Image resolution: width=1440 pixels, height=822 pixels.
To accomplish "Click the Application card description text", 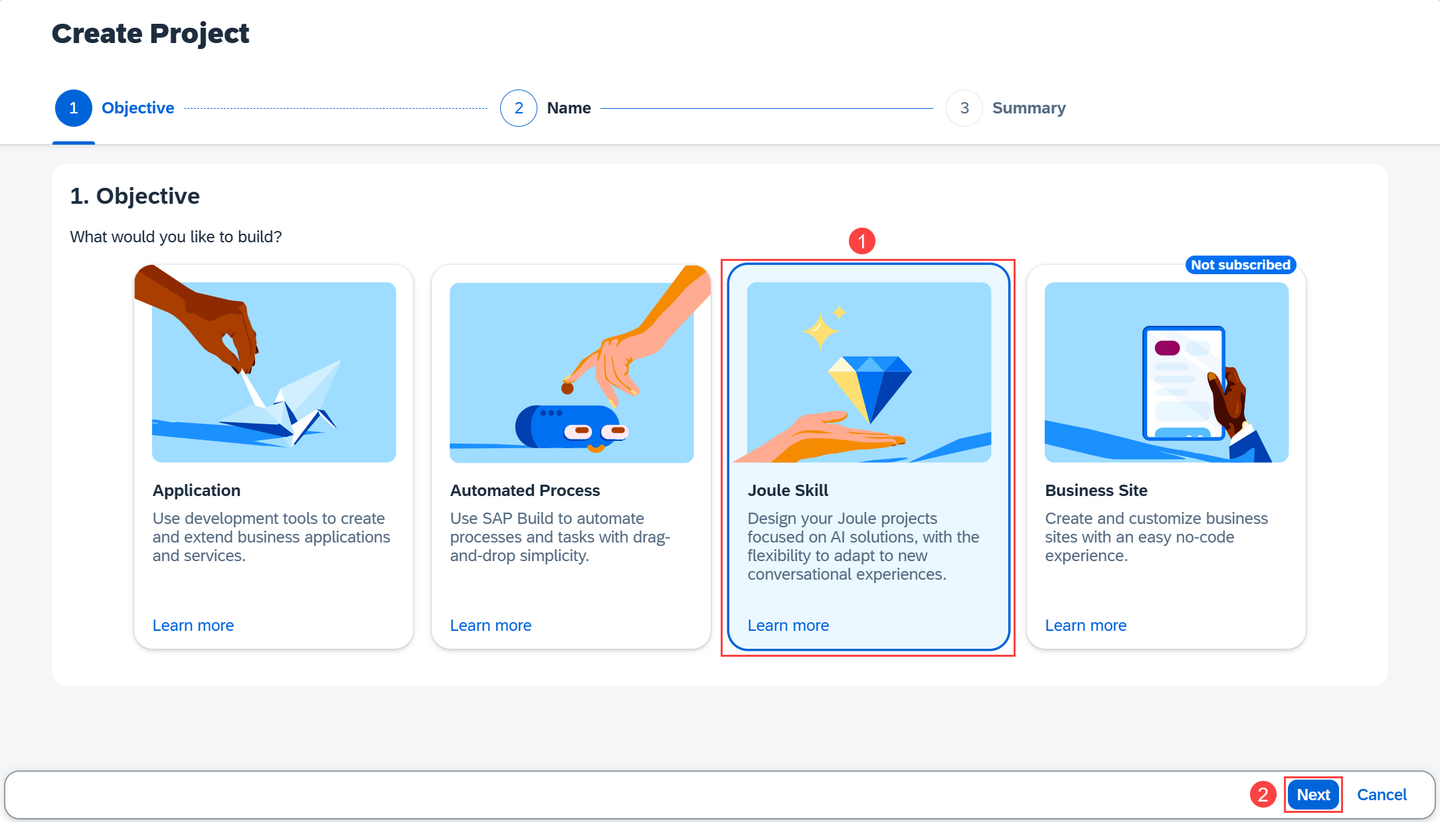I will 272,537.
